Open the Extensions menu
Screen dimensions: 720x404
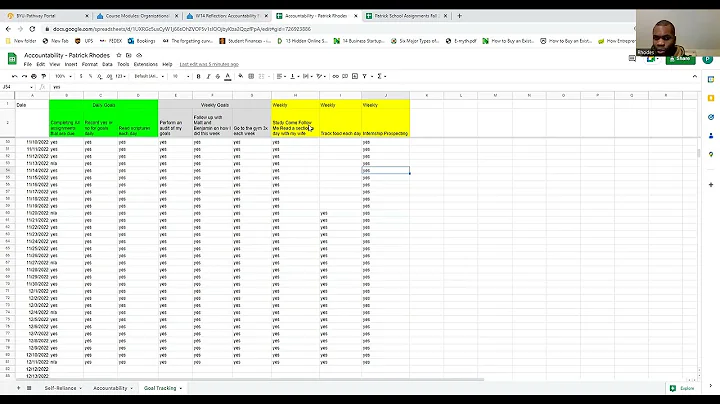146,64
